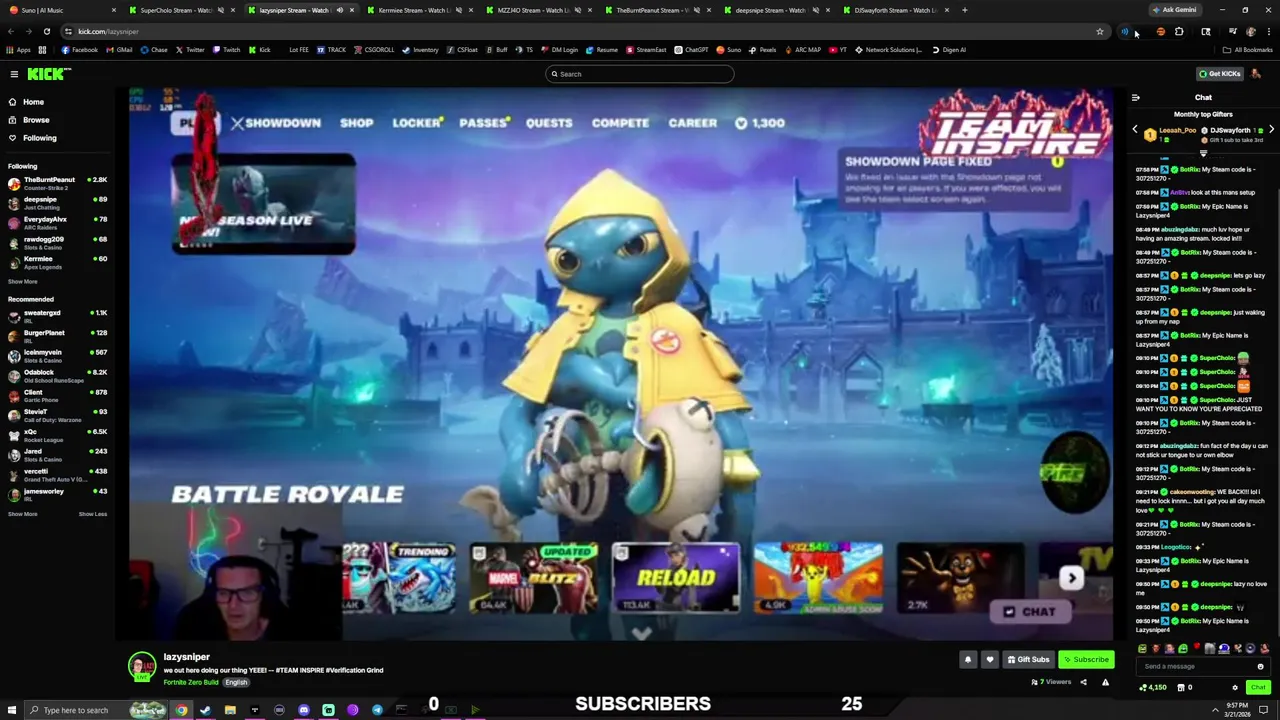
Task: Open Following in sidebar
Action: tap(40, 138)
